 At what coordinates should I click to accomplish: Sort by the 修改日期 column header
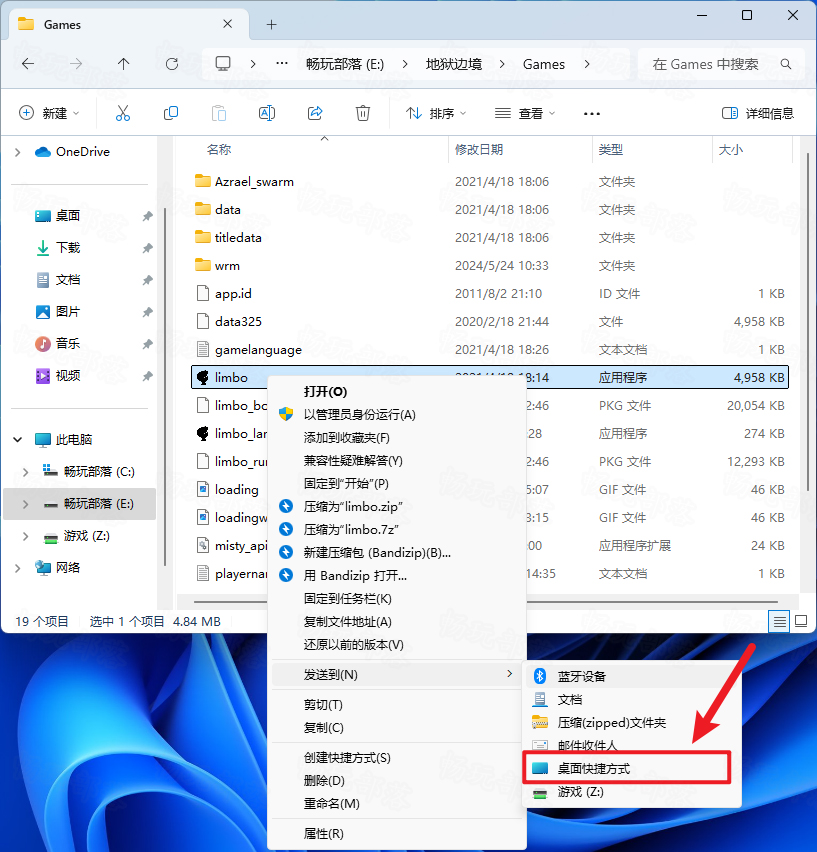click(479, 149)
